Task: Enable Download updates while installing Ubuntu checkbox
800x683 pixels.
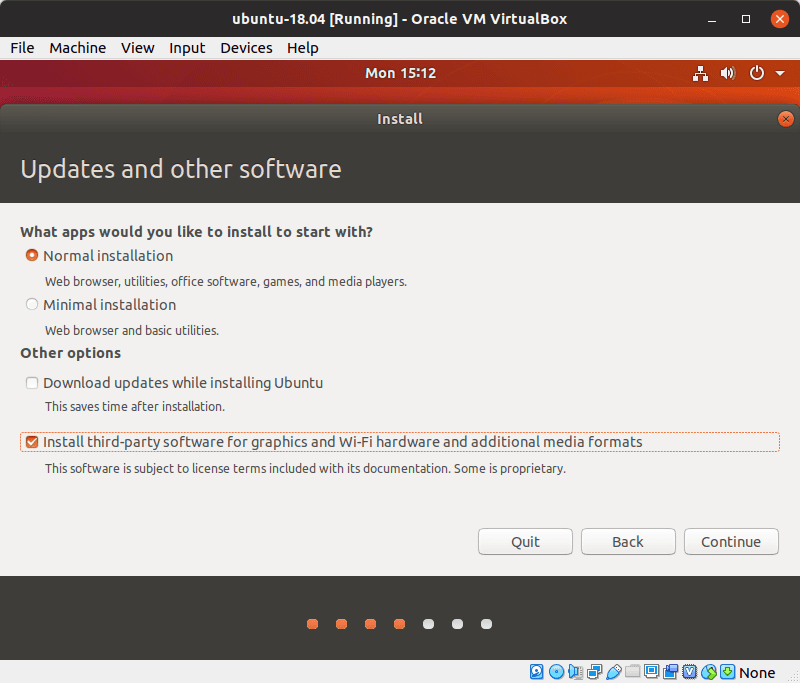Action: click(x=32, y=383)
